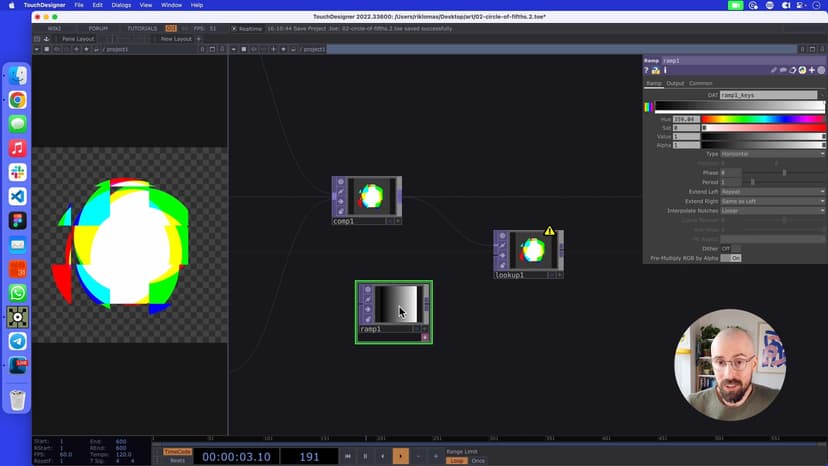This screenshot has height=466, width=828.
Task: Open the help icon in parameter panel
Action: point(647,70)
